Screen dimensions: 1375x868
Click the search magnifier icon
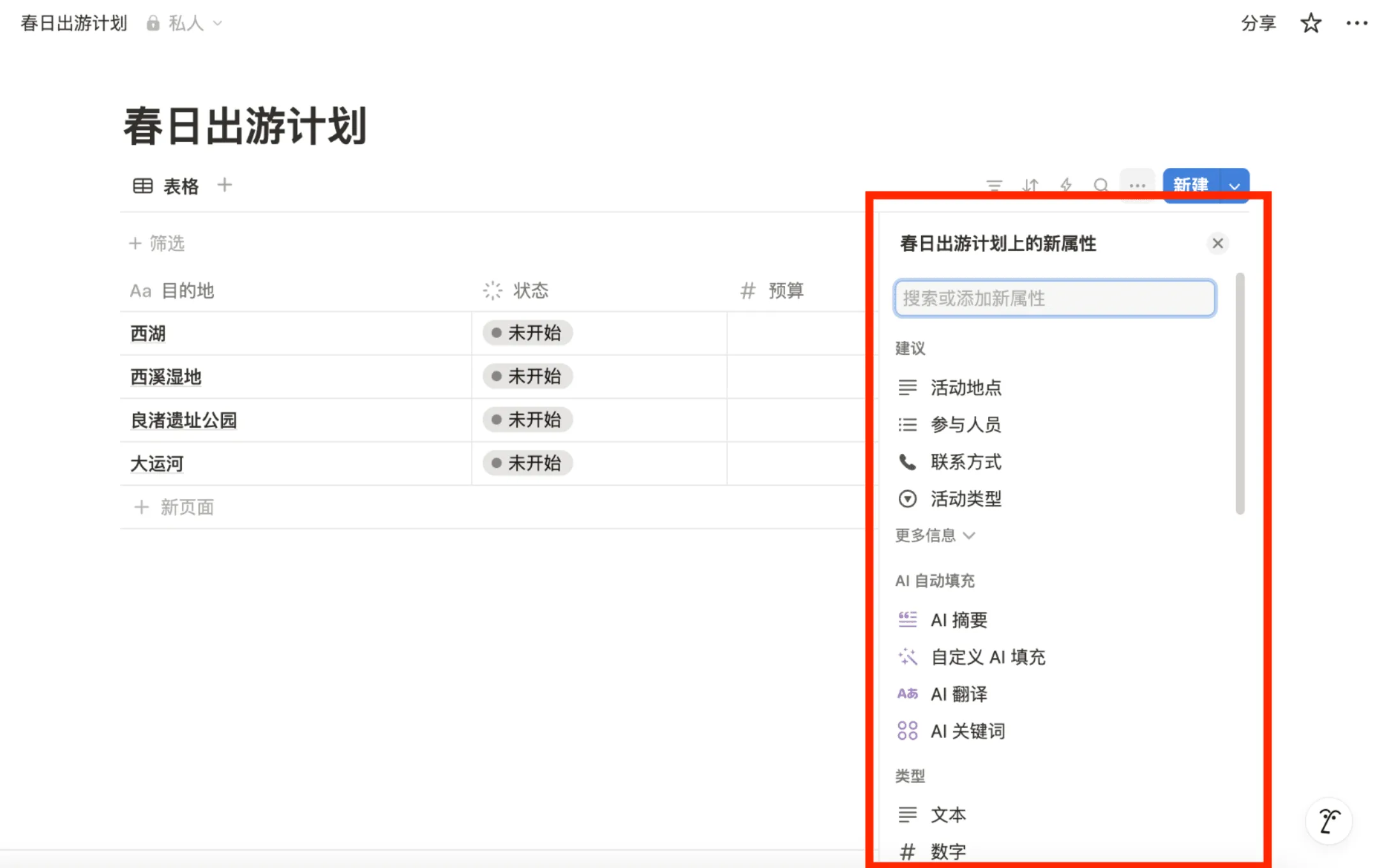click(1101, 185)
